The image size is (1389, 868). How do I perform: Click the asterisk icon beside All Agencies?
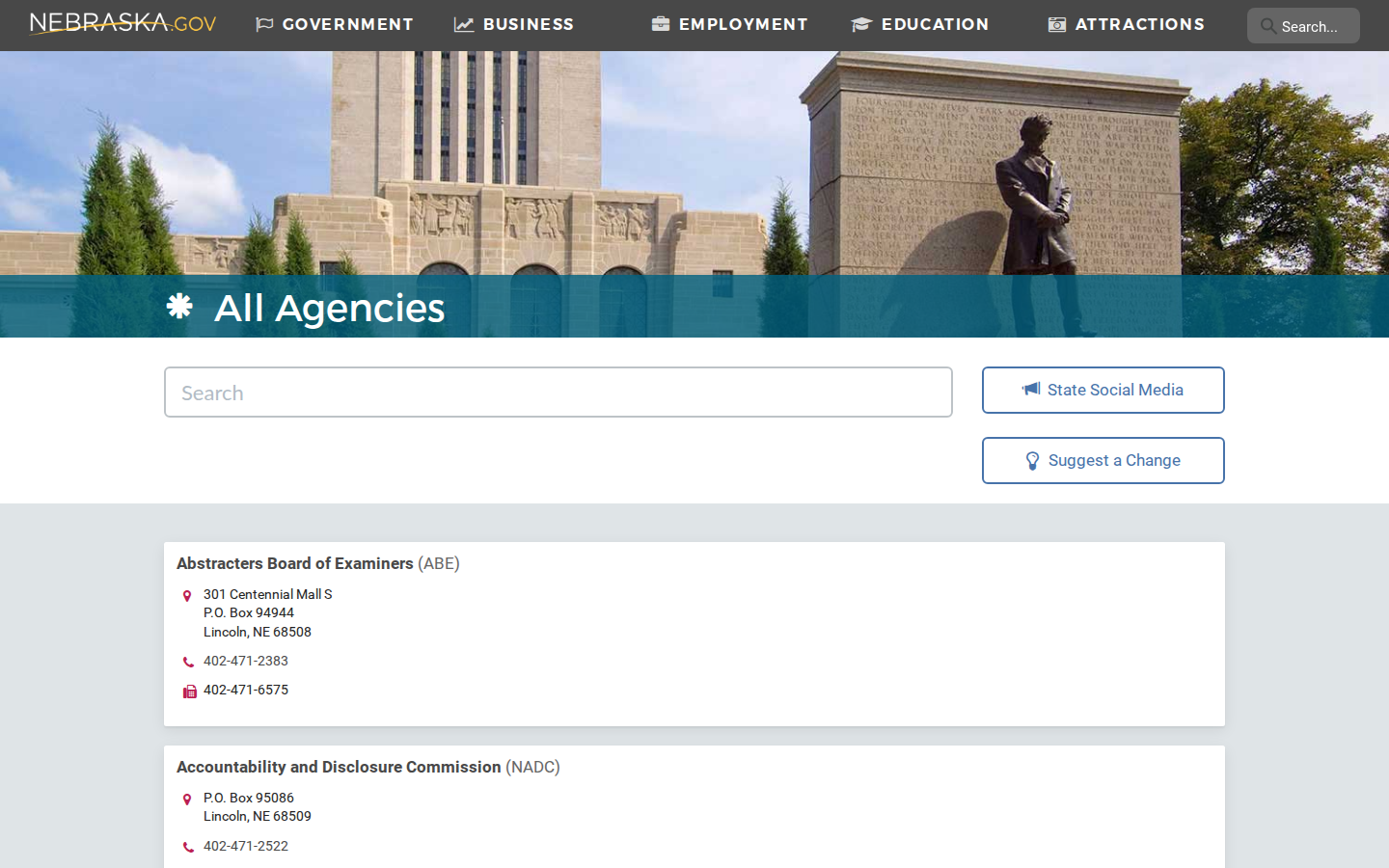[179, 307]
